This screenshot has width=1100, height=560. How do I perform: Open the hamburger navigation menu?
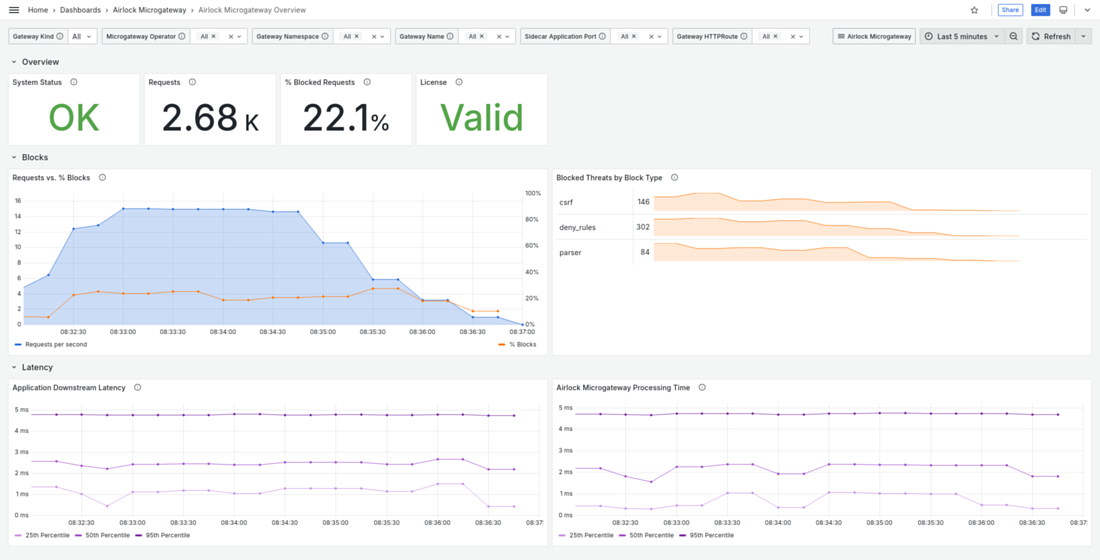click(x=14, y=10)
